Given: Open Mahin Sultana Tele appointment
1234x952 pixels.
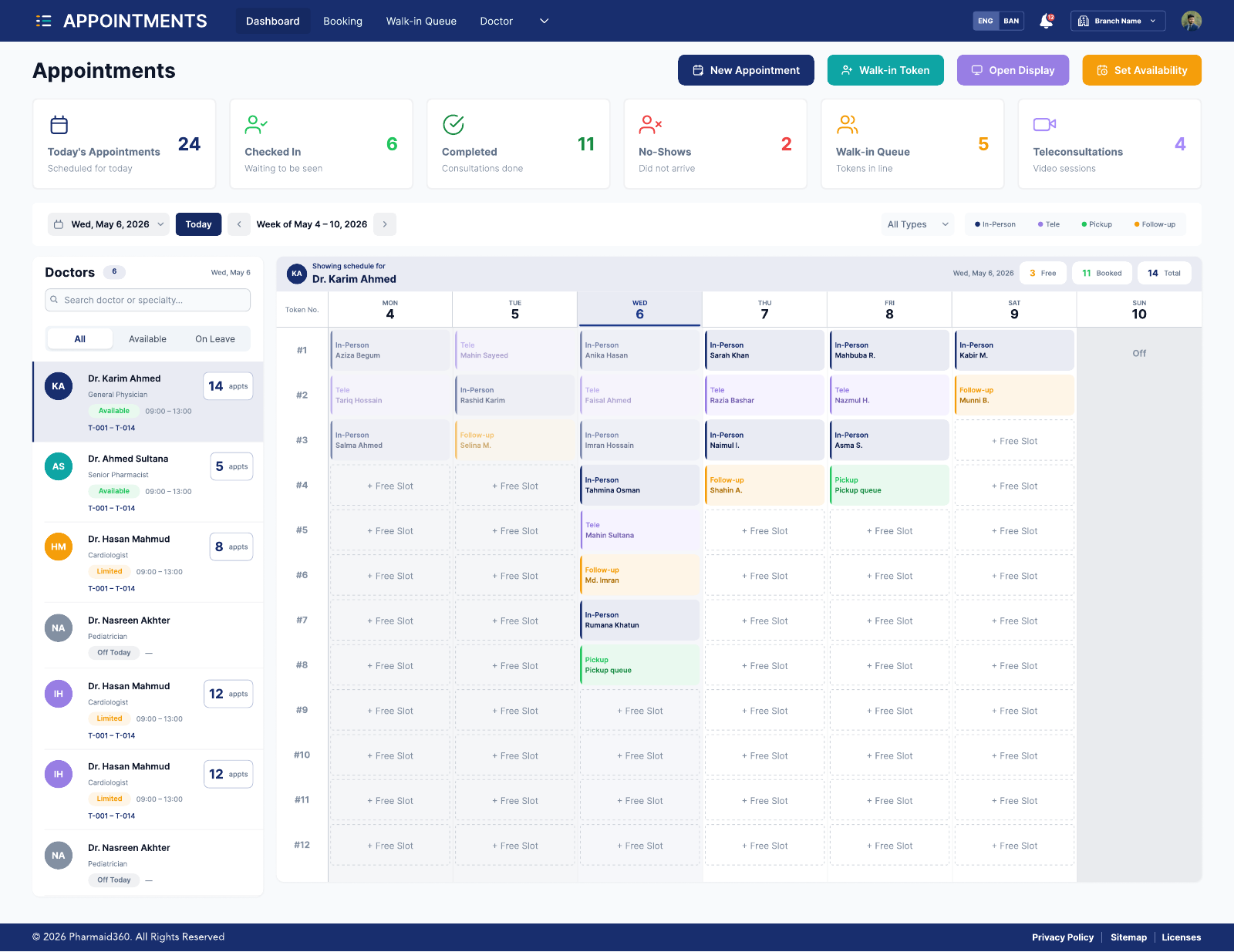Looking at the screenshot, I should tap(639, 530).
